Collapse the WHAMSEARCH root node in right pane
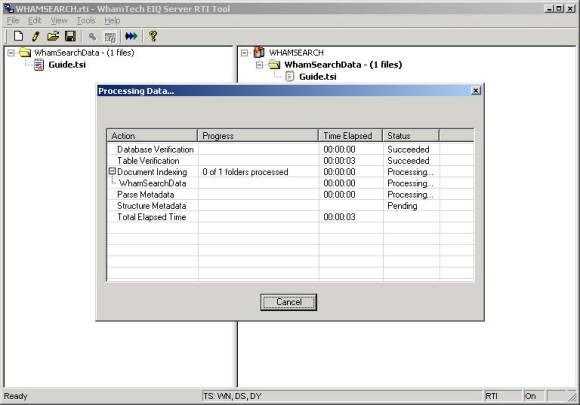The height and width of the screenshot is (405, 580). tap(244, 53)
